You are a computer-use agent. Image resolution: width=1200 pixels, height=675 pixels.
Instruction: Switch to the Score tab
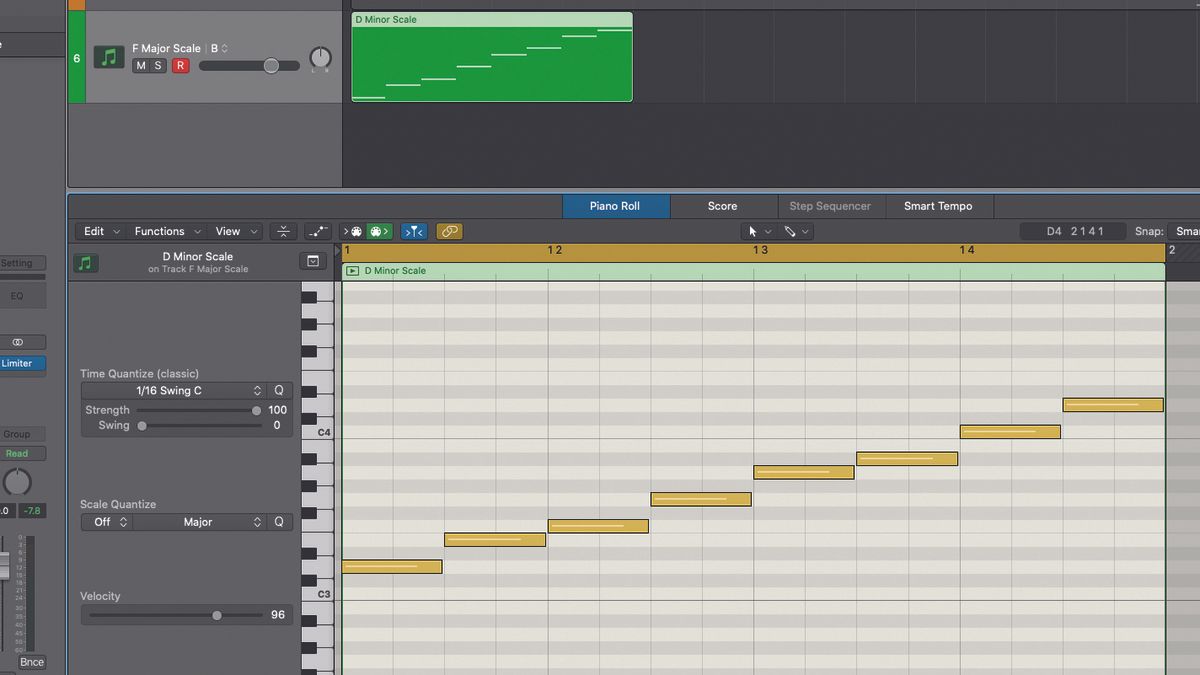(722, 206)
